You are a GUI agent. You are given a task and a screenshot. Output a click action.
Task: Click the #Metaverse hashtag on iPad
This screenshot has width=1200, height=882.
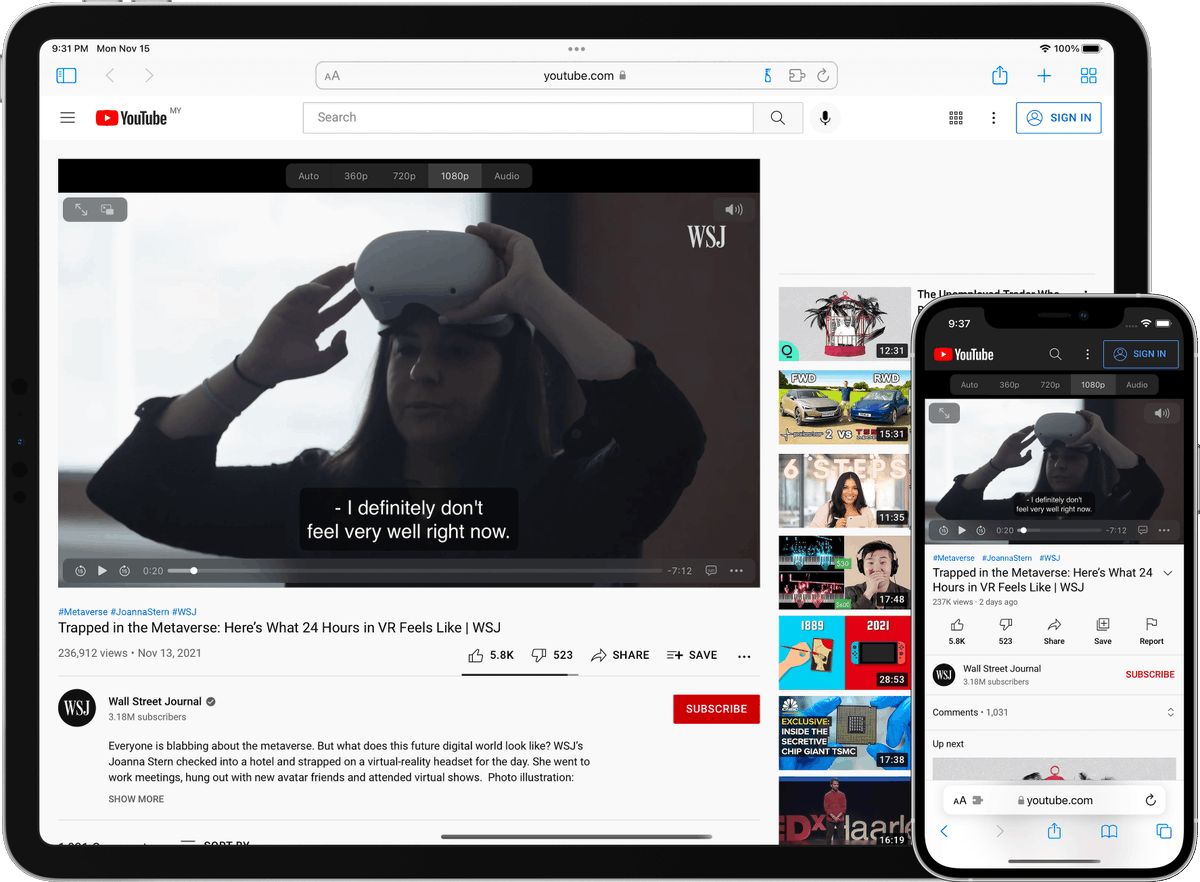pyautogui.click(x=83, y=611)
